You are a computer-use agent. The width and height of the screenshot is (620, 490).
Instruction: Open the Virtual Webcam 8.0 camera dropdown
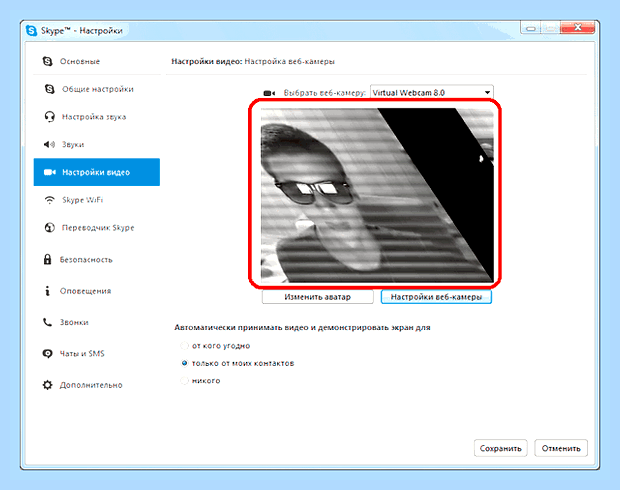tap(431, 93)
